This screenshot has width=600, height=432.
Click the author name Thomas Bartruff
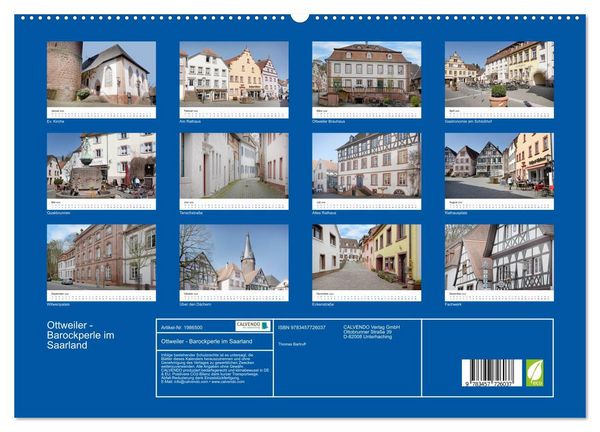(292, 344)
